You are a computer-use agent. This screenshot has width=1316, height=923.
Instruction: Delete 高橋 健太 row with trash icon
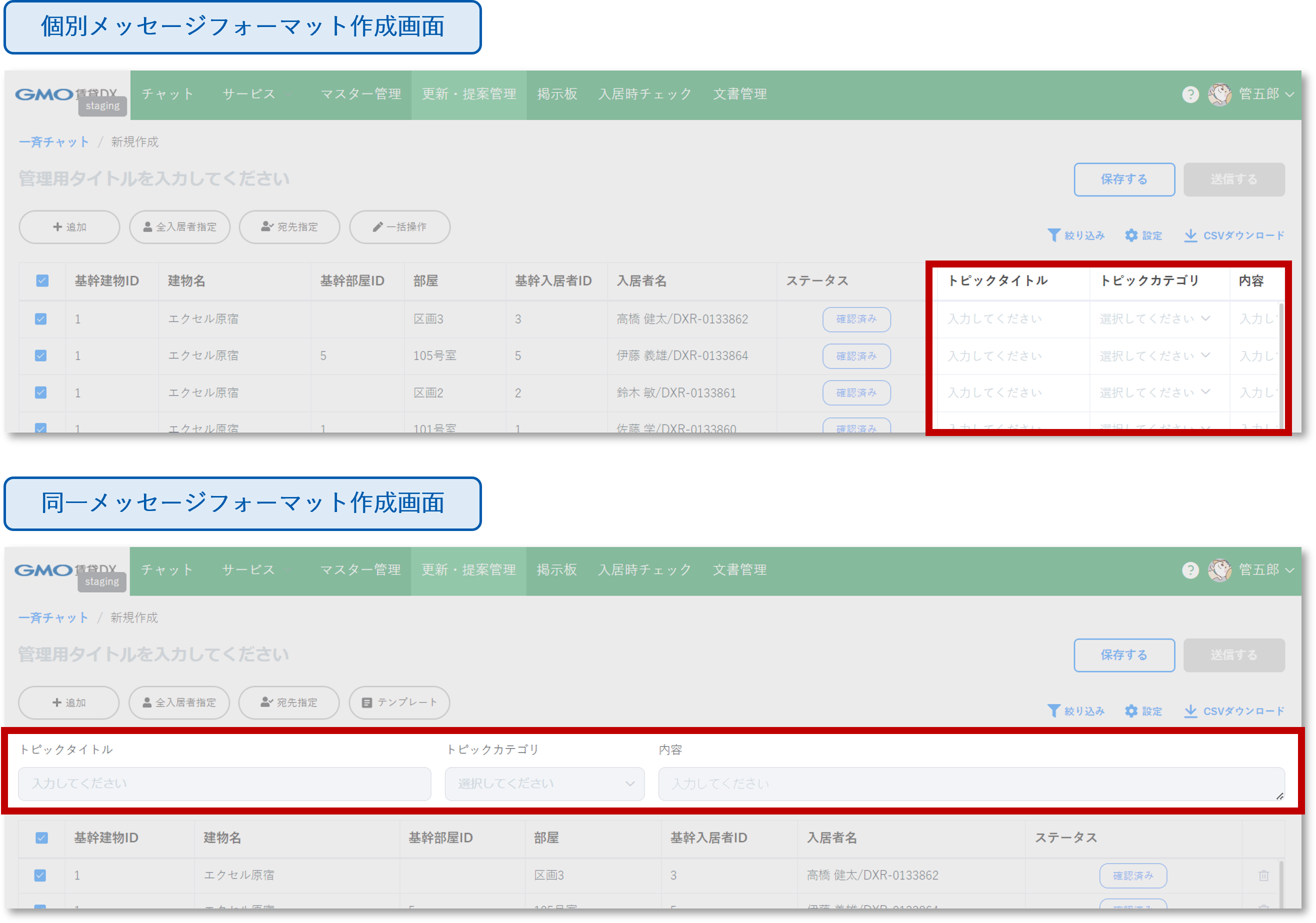coord(1263,876)
